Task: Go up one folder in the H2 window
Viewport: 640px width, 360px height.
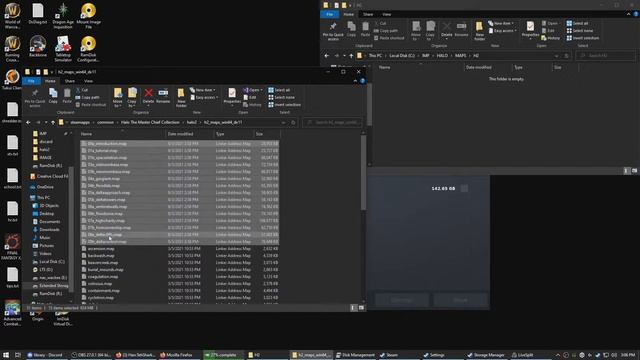Action: (351, 56)
